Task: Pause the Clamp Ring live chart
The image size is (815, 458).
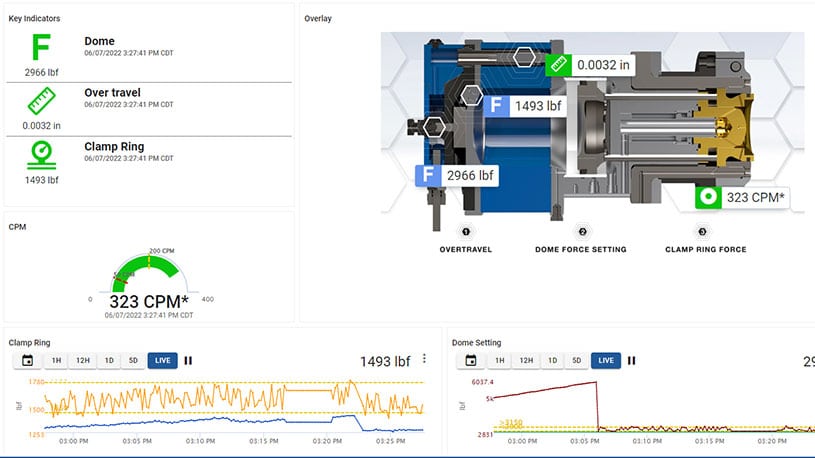Action: pyautogui.click(x=187, y=360)
